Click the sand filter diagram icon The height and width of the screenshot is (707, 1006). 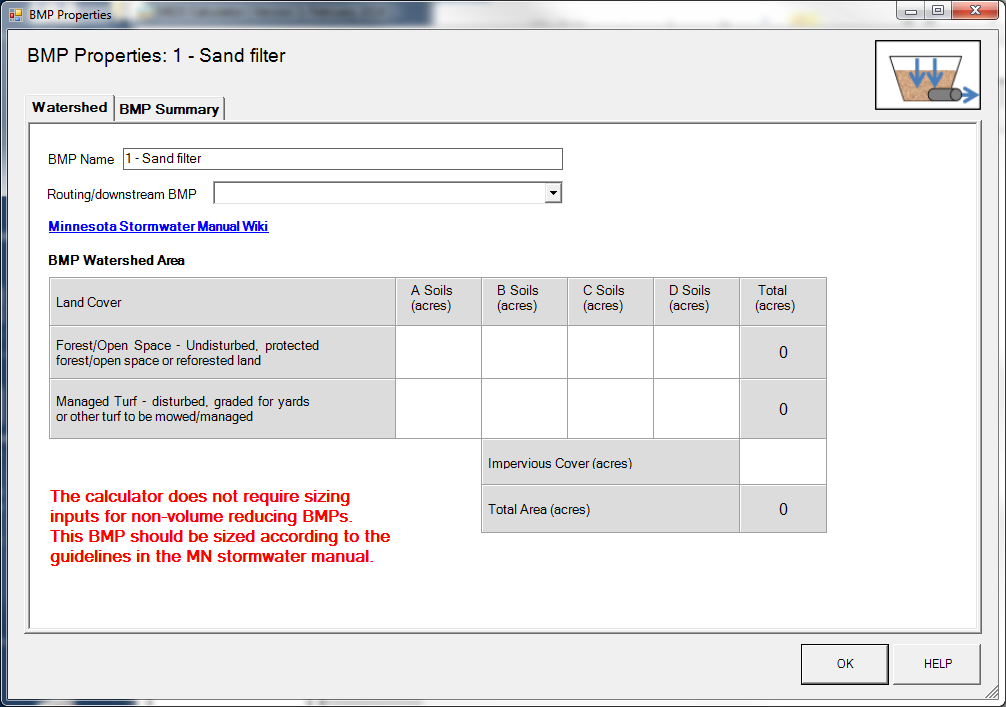point(927,74)
